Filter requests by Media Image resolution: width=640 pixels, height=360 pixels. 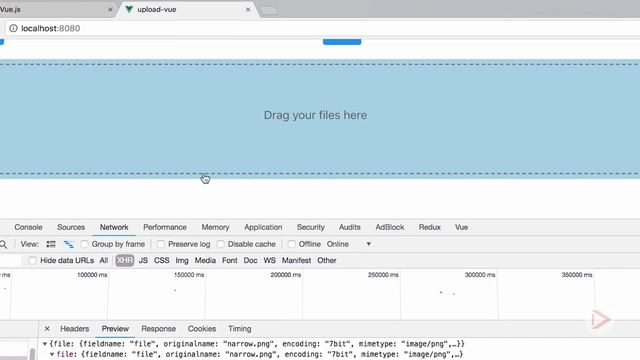(205, 260)
